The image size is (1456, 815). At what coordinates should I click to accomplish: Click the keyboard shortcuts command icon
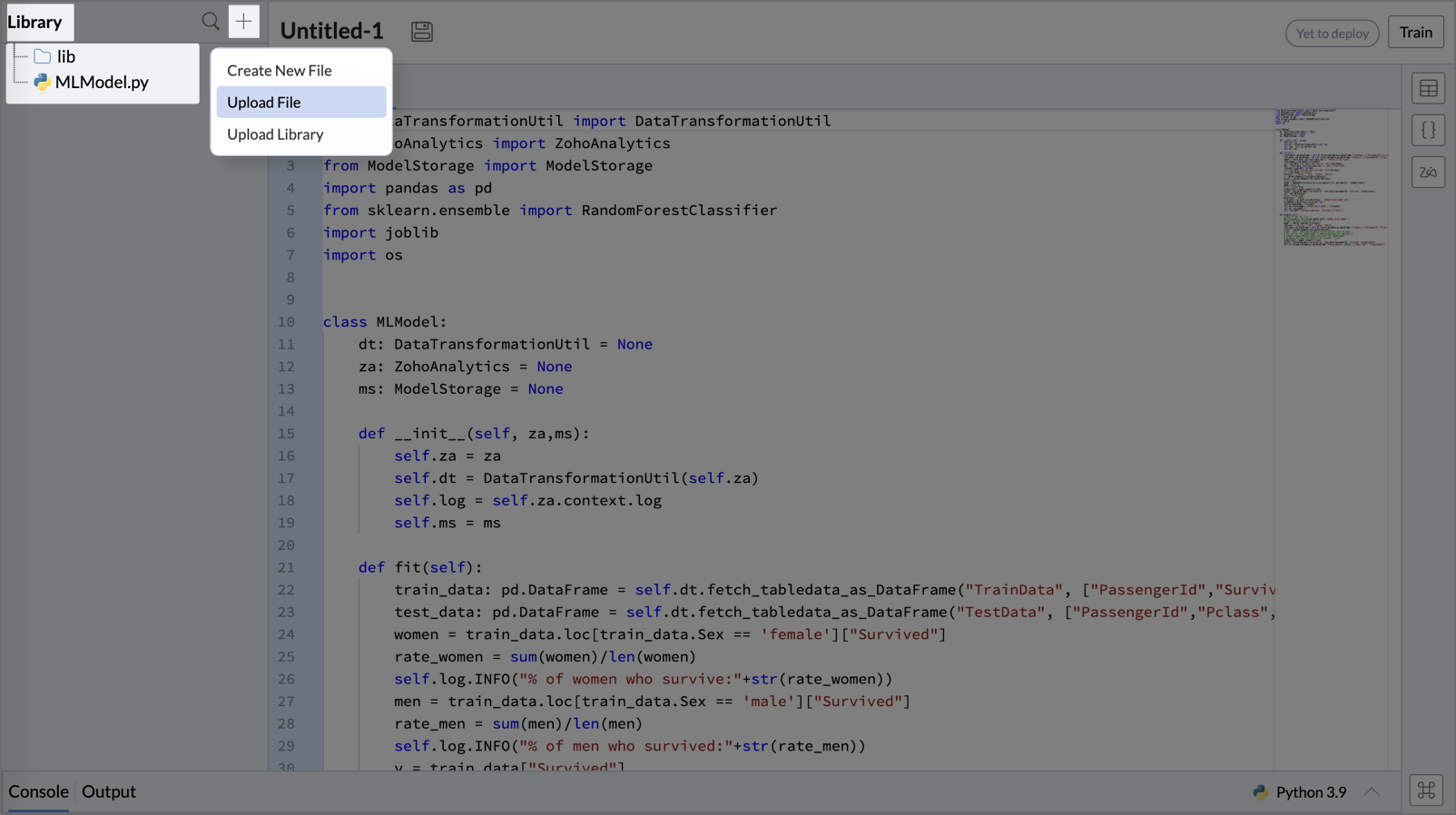1426,790
